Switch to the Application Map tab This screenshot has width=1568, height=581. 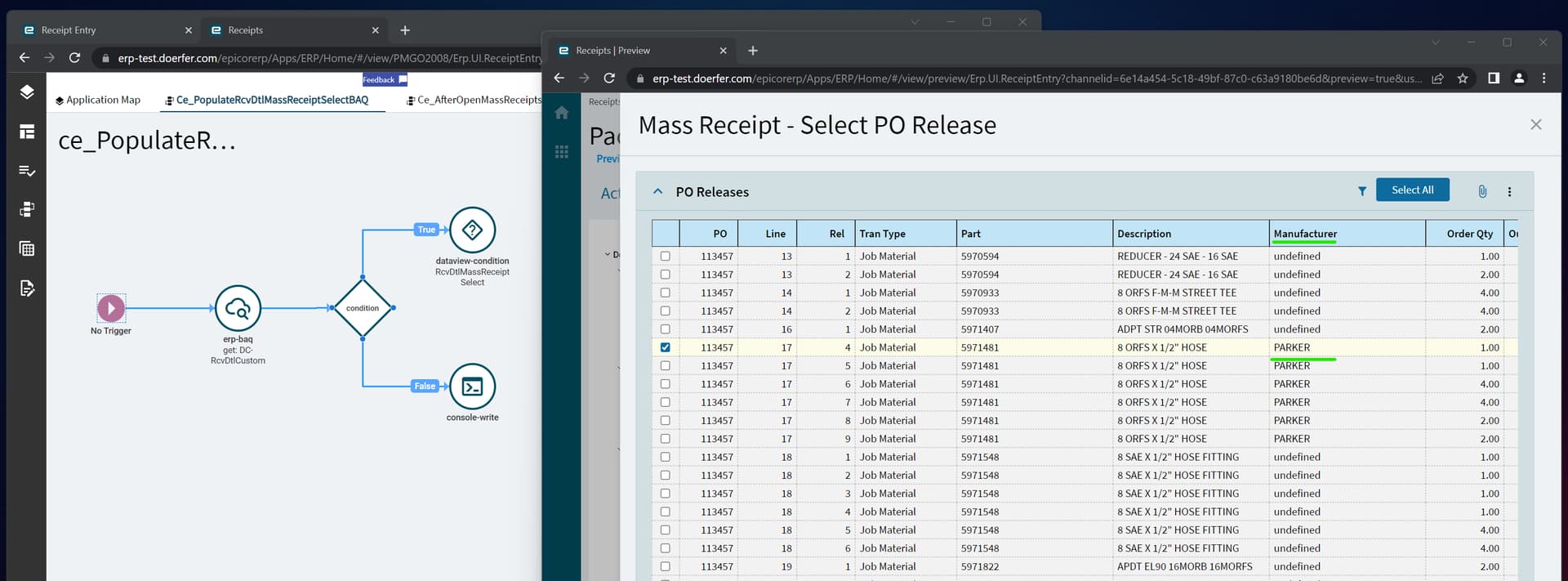click(x=98, y=100)
